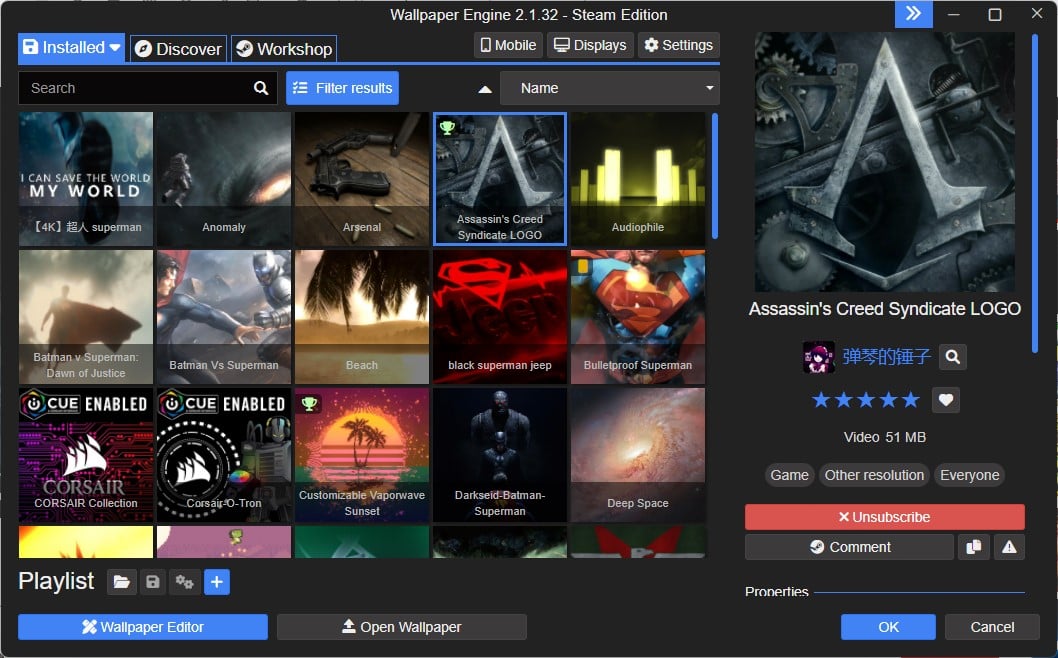Select Batman v Superman: Dawn of Justice wallpaper
1058x658 pixels.
coord(86,317)
